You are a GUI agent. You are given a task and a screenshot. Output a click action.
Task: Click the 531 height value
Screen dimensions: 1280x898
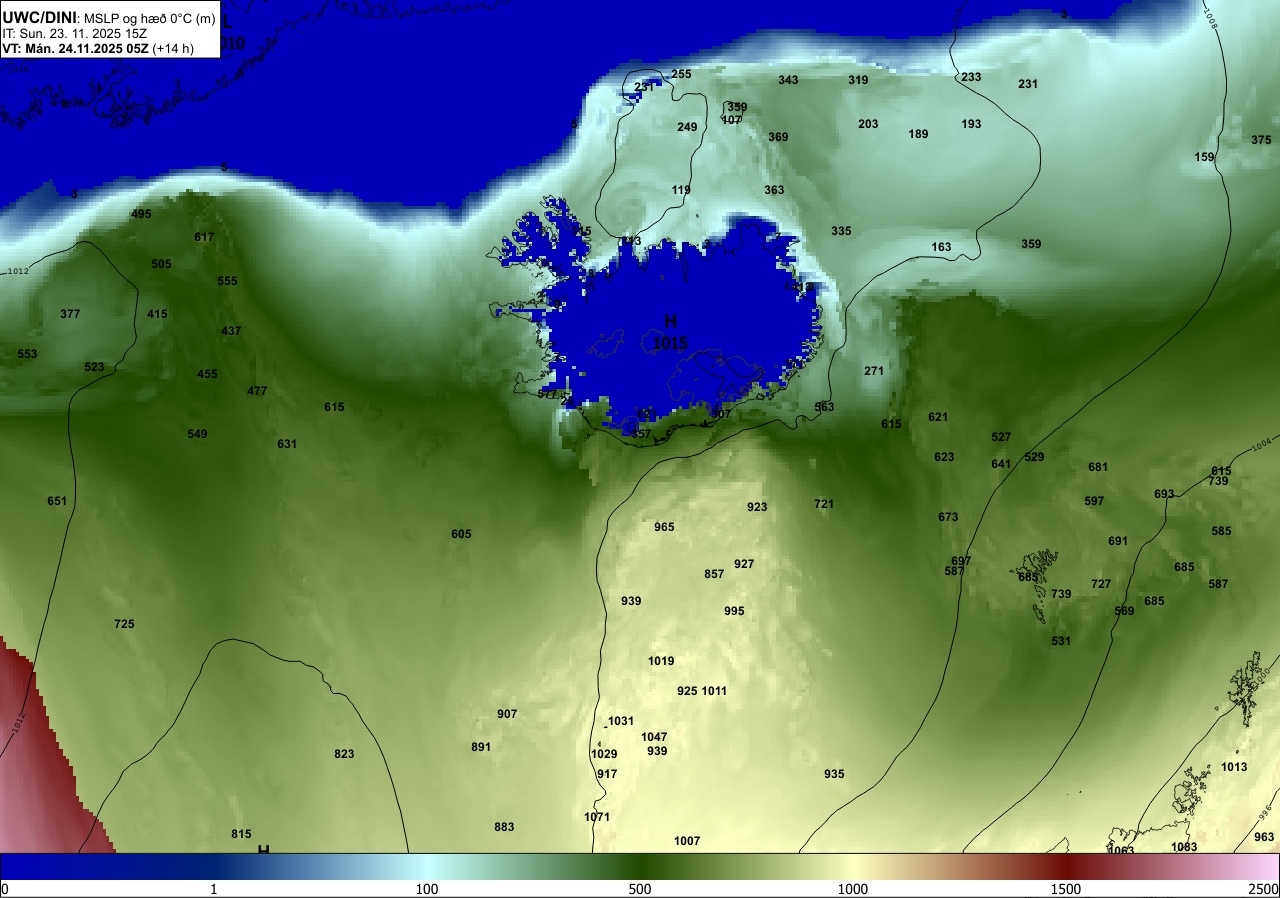click(x=1061, y=641)
